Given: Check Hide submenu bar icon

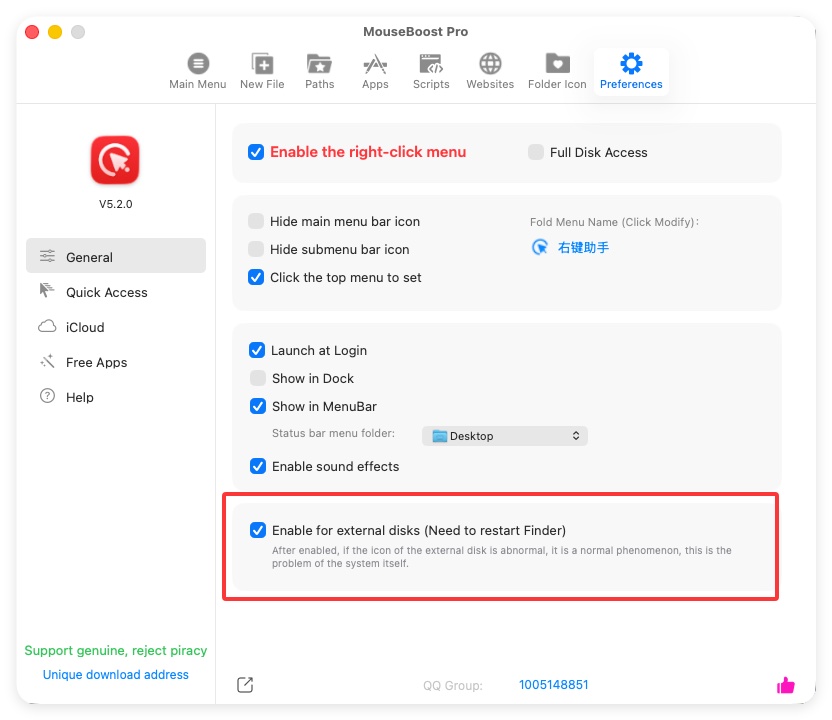Looking at the screenshot, I should [x=256, y=249].
